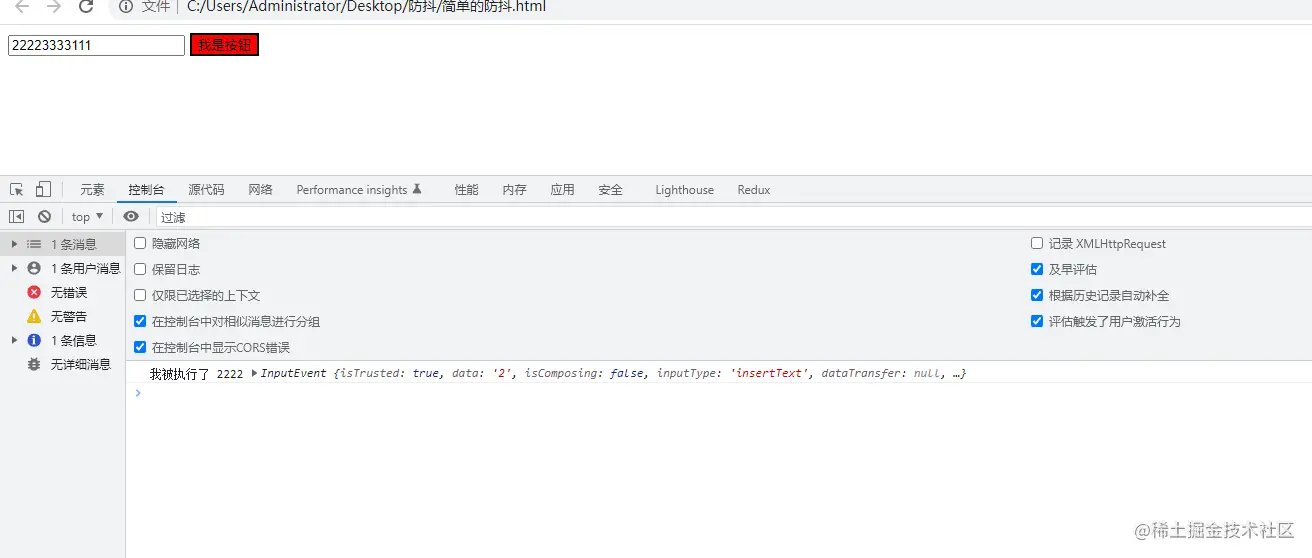Open the 安全 tab
The image size is (1312, 558).
coord(610,190)
